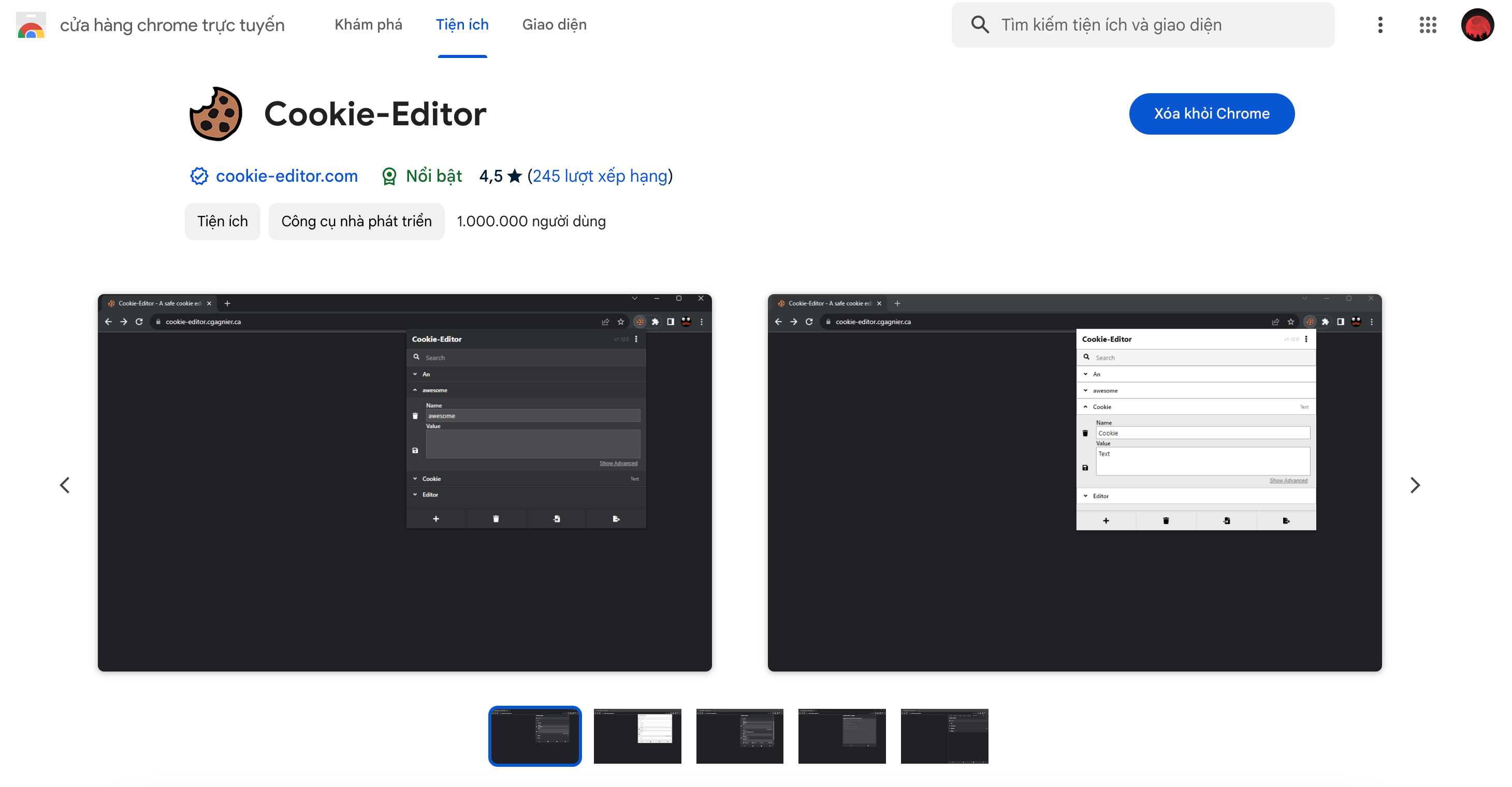Open the light theme Cookie-Editor screenshot
1512x787 pixels.
click(1074, 483)
